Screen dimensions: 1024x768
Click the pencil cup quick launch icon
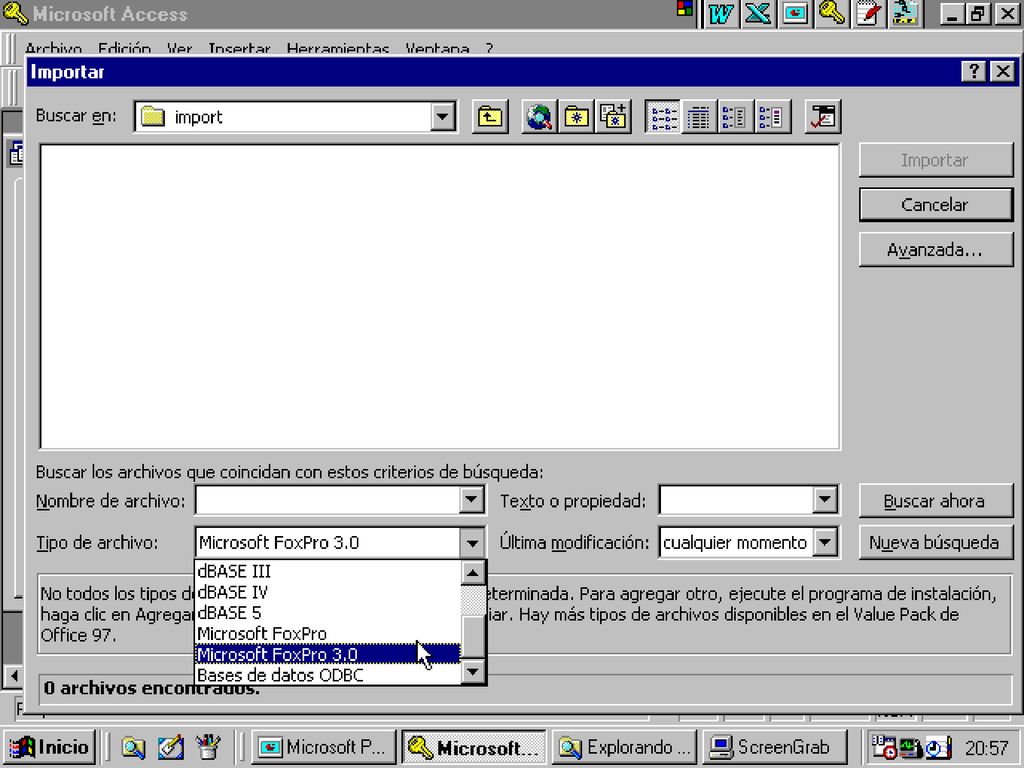[x=208, y=747]
